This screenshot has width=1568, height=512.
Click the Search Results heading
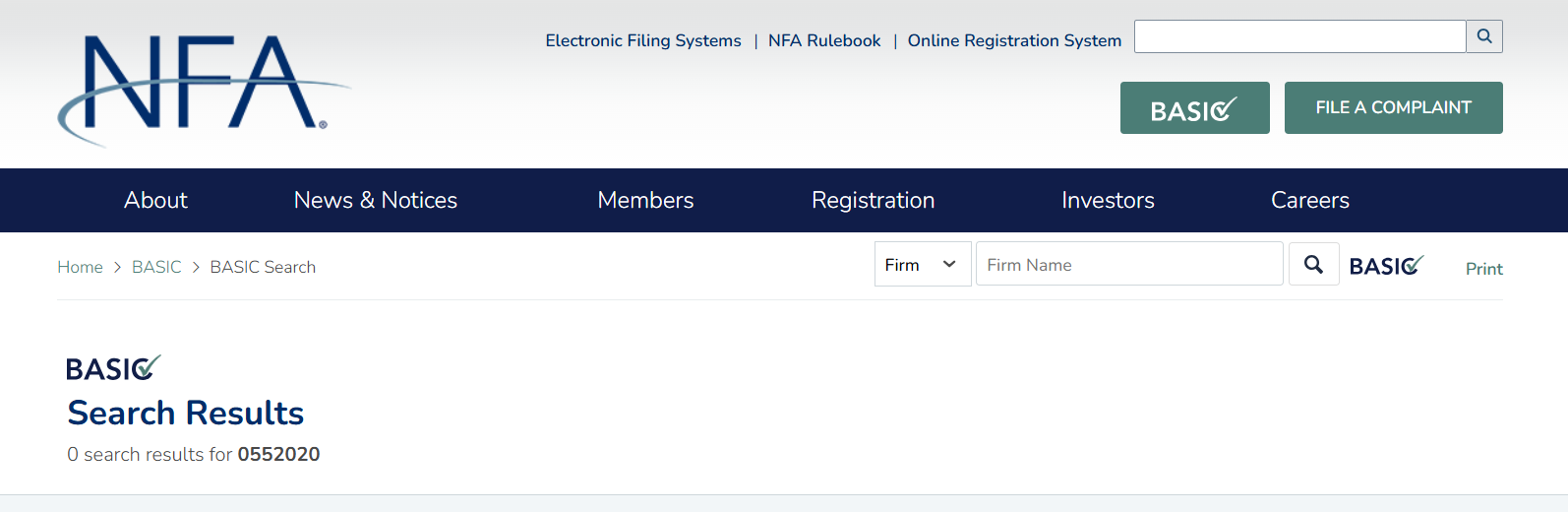coord(186,413)
